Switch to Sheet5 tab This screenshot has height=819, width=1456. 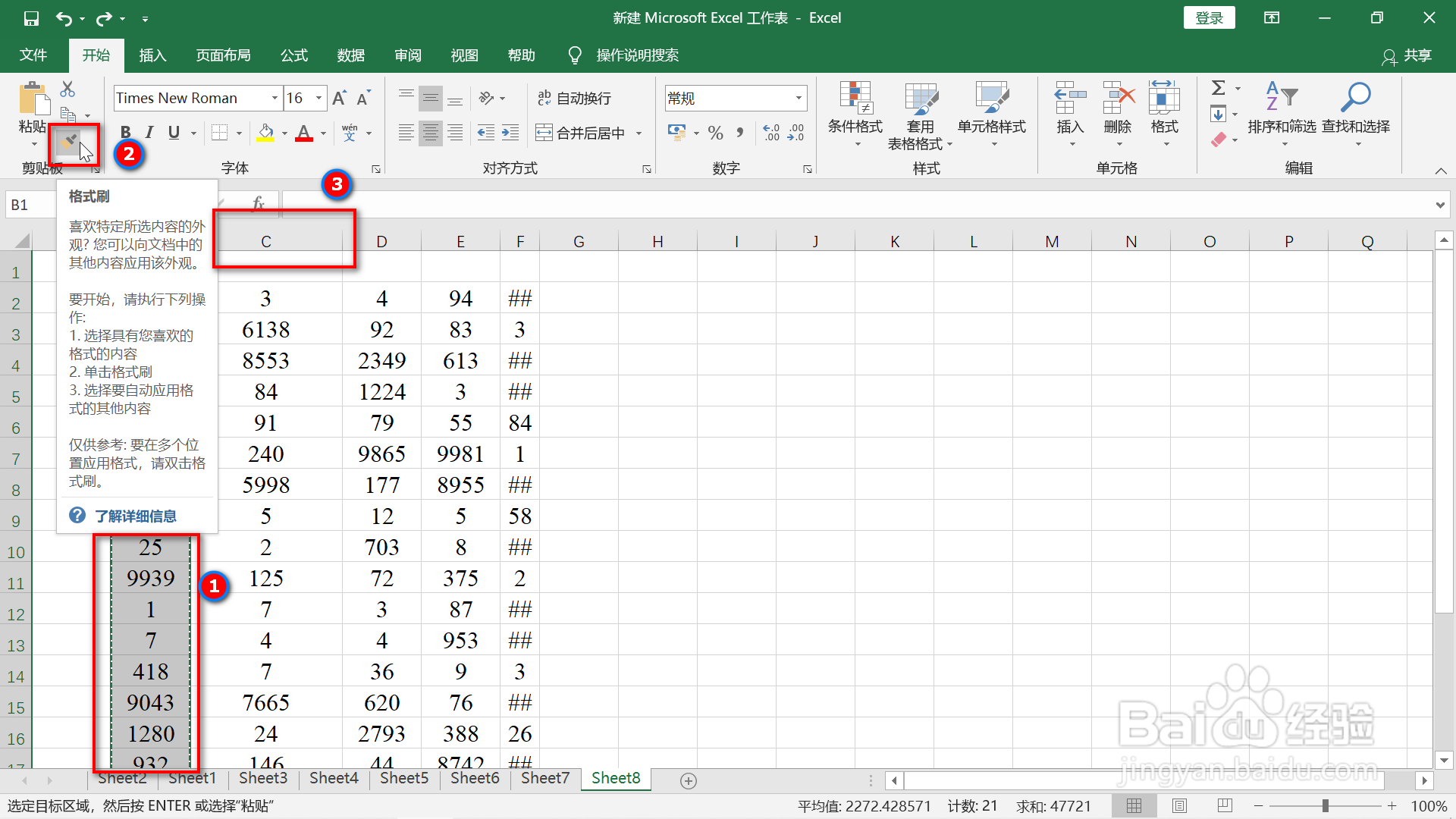click(404, 778)
